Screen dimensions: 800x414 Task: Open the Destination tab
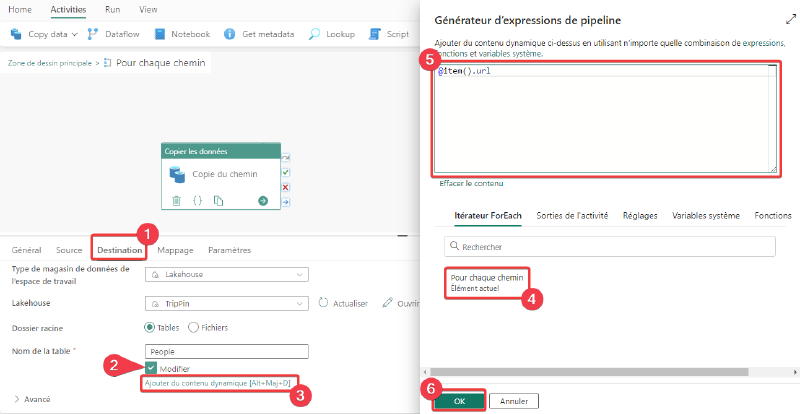coord(120,250)
